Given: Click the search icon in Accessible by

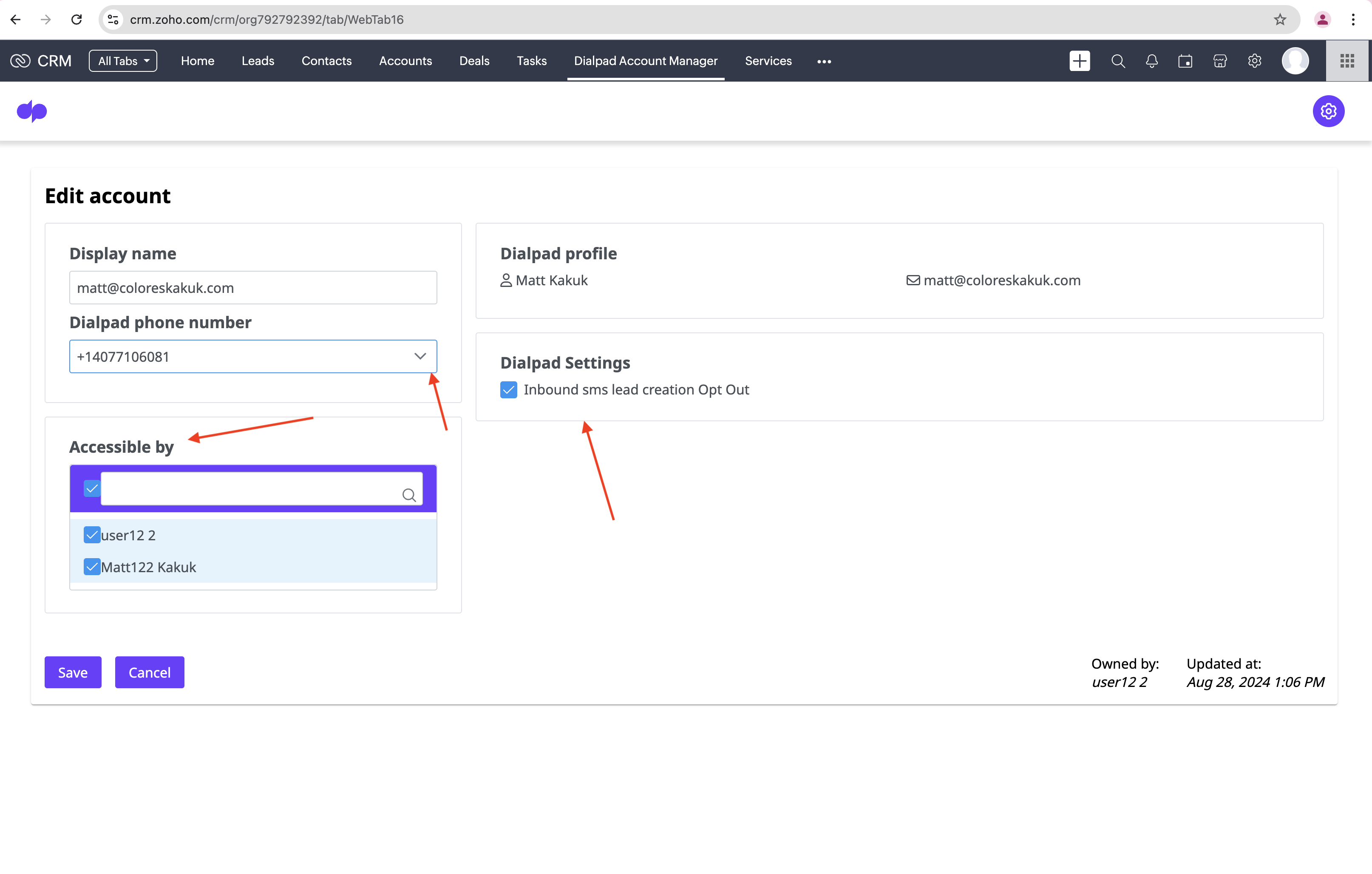Looking at the screenshot, I should click(x=408, y=495).
